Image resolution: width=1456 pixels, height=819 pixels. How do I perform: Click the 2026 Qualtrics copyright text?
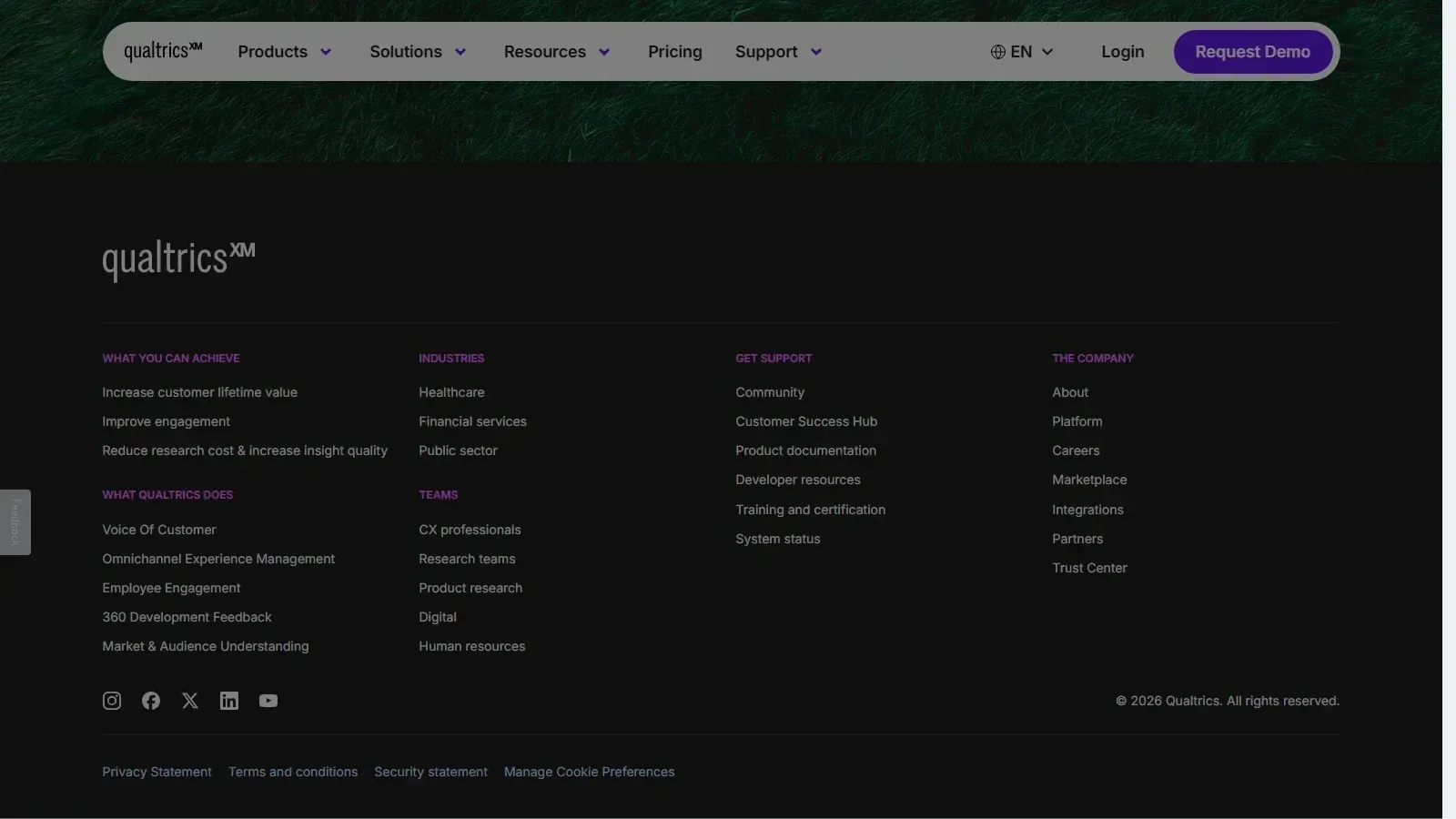tap(1228, 701)
